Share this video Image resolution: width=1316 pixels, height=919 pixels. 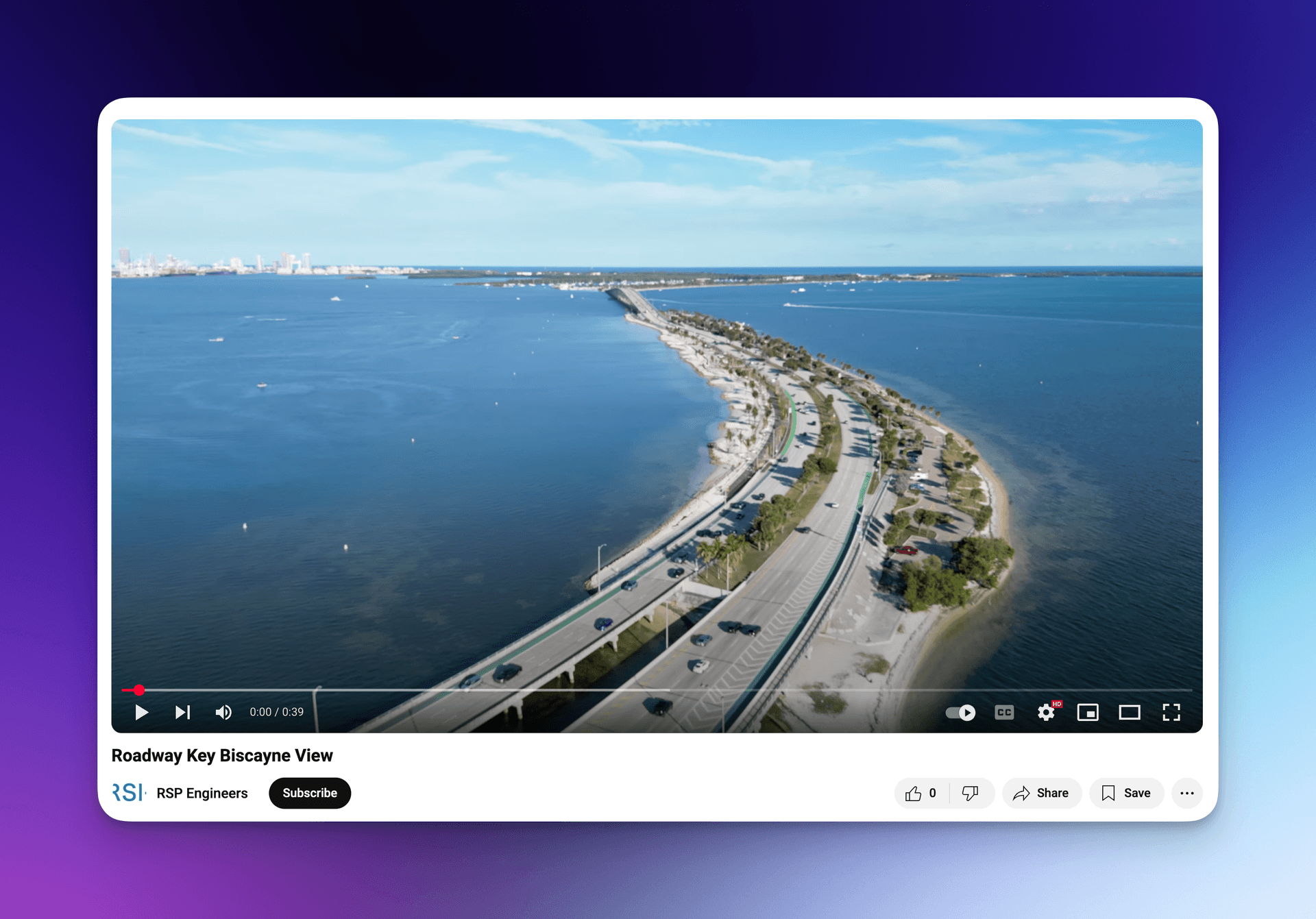(x=1042, y=793)
